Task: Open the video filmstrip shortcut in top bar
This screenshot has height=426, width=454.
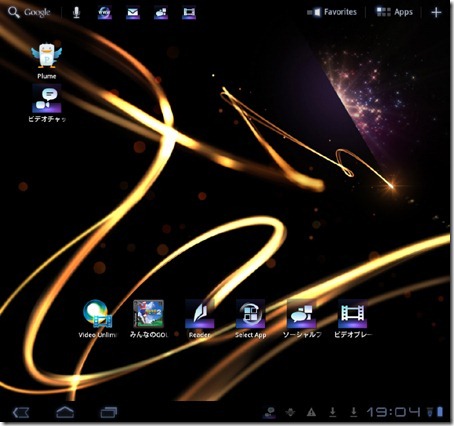Action: (189, 13)
